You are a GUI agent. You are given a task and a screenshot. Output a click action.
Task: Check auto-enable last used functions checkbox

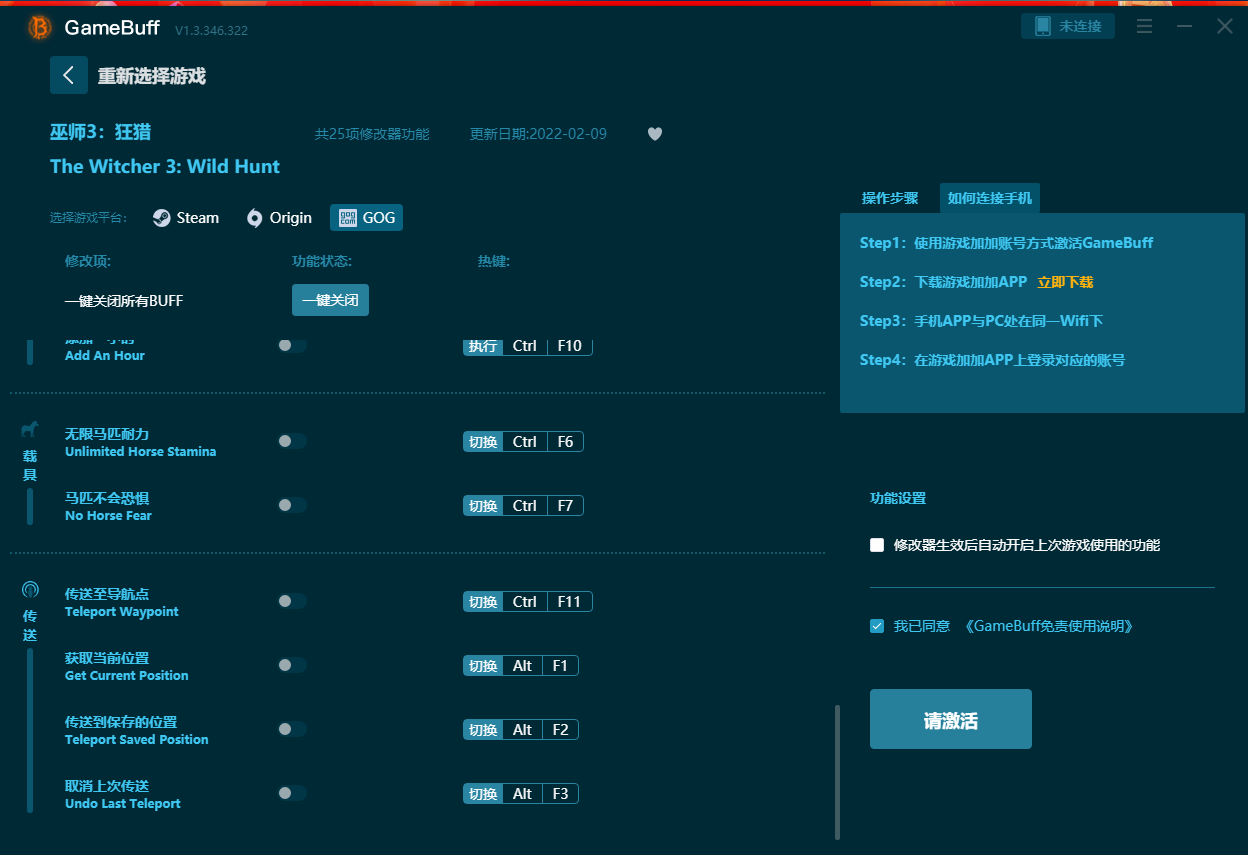(x=877, y=545)
